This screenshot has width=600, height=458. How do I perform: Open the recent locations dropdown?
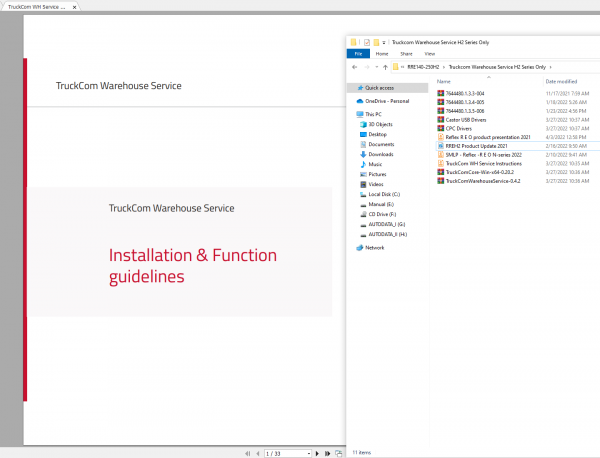tap(377, 67)
